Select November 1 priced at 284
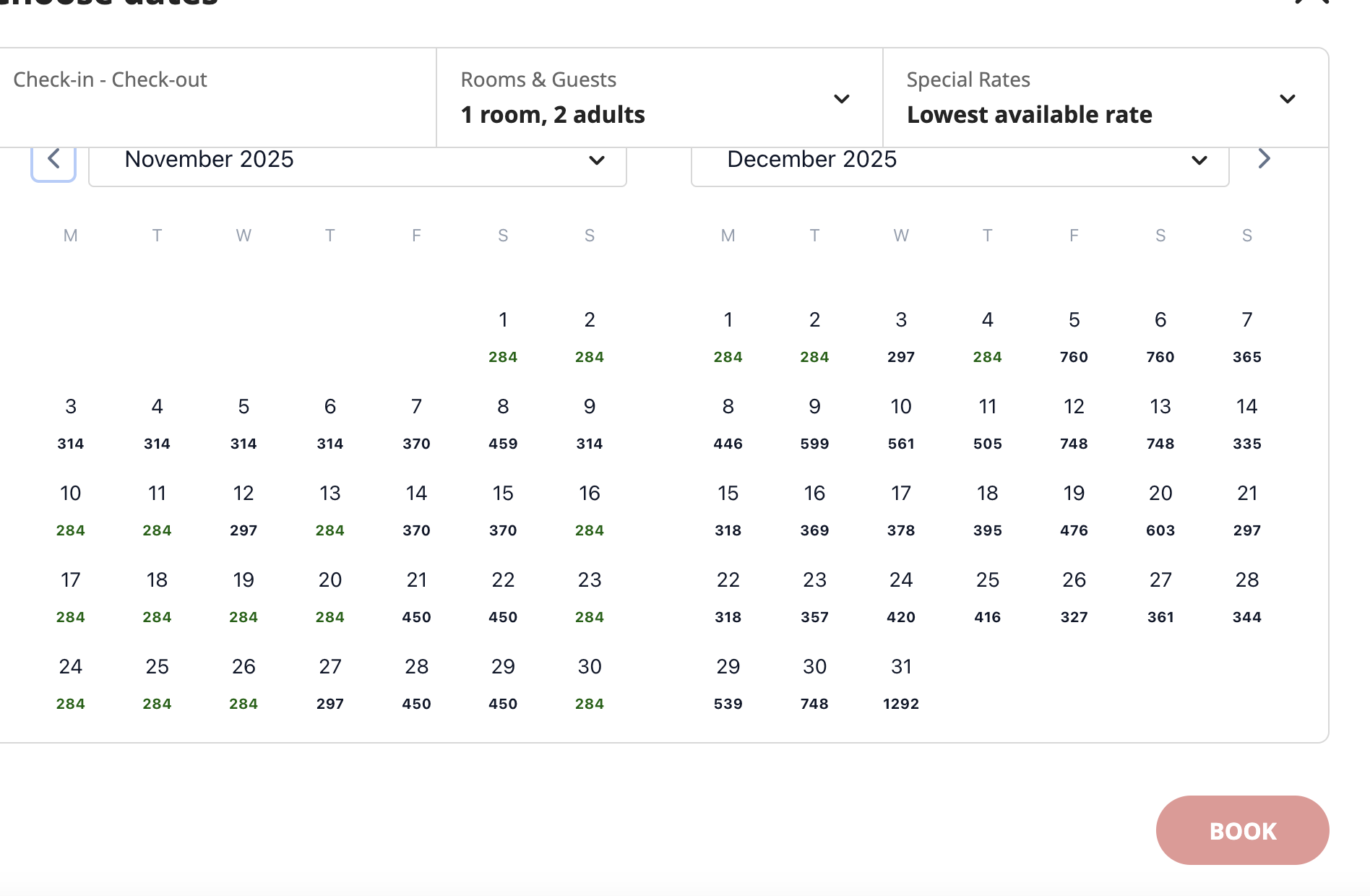Screen dimensions: 1370x896 point(503,335)
